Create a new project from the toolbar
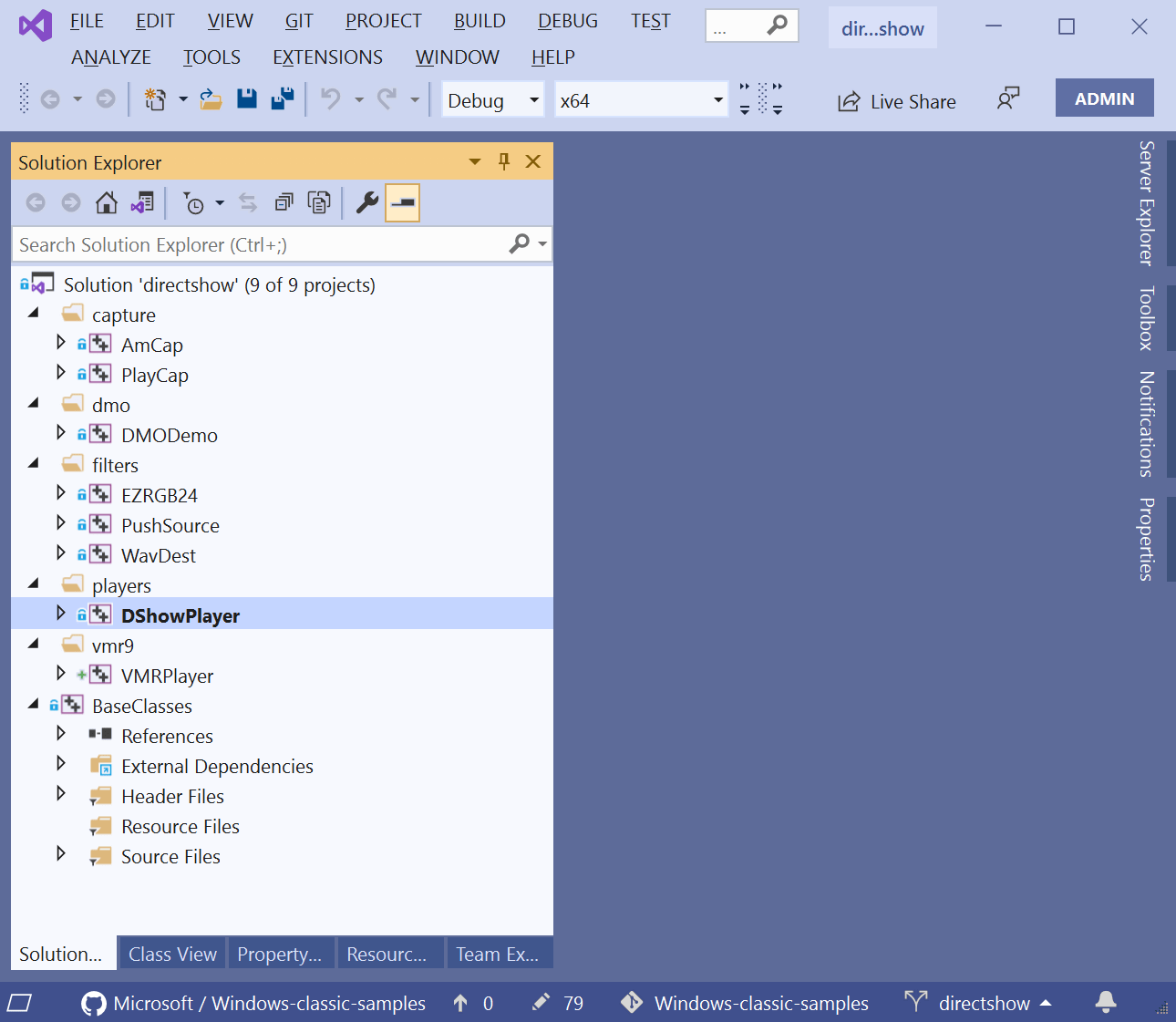Viewport: 1176px width, 1022px height. click(x=154, y=98)
